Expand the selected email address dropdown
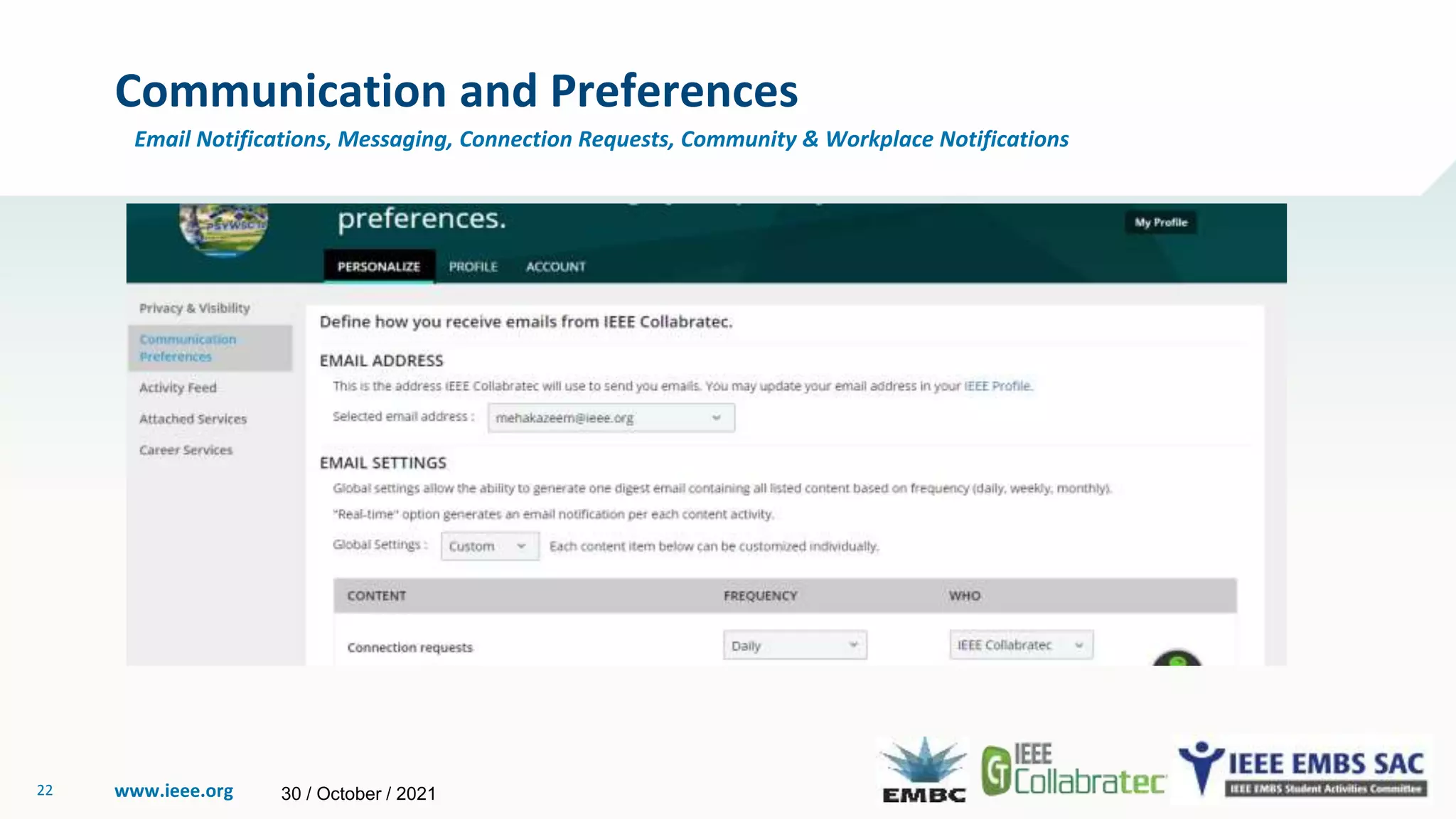This screenshot has height=819, width=1456. [x=611, y=418]
